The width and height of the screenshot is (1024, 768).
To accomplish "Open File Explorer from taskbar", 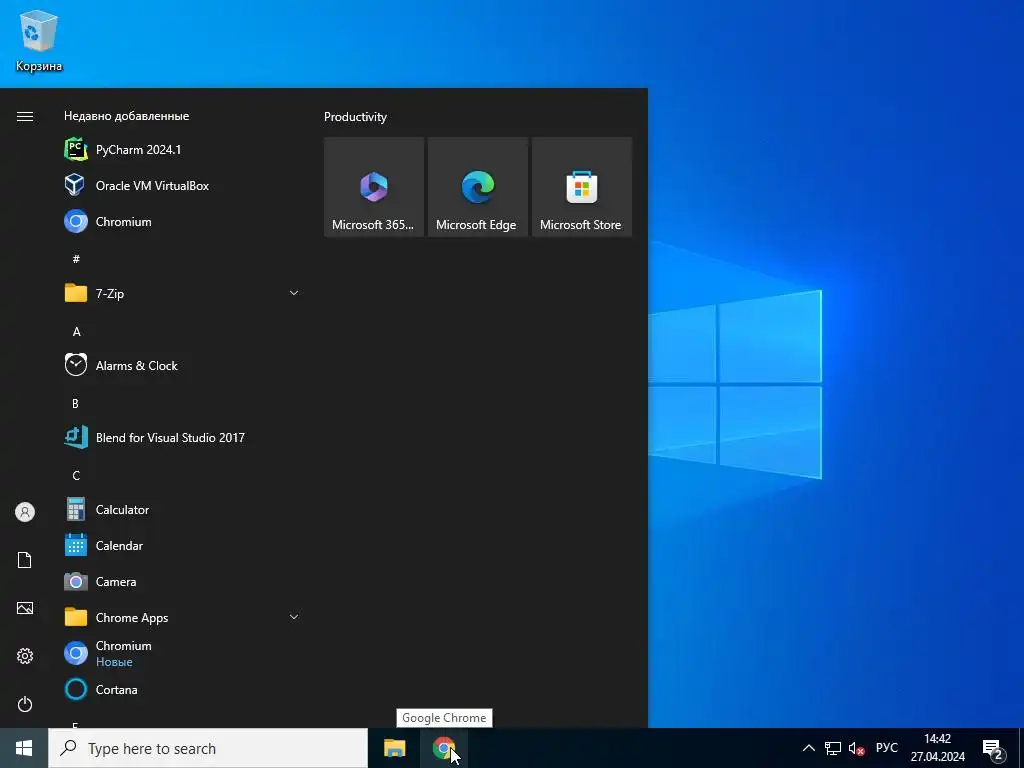I will (394, 748).
